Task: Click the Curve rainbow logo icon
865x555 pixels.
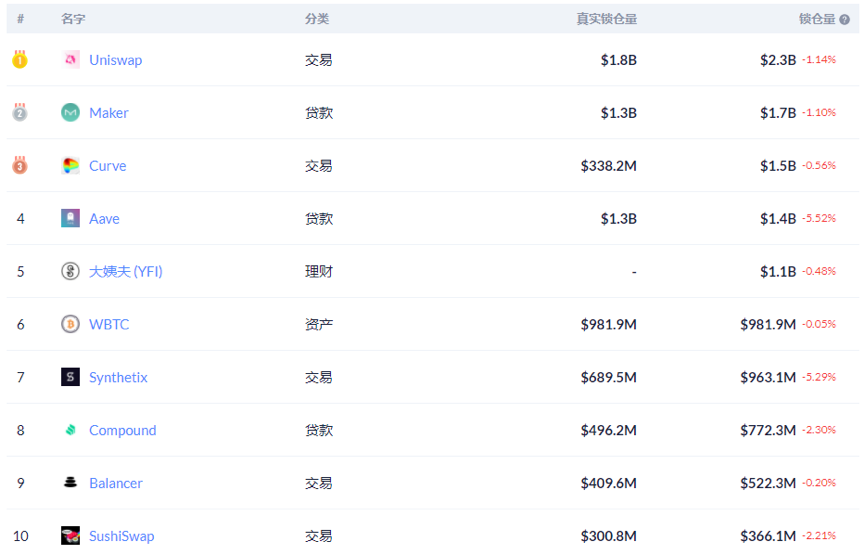Action: click(70, 166)
